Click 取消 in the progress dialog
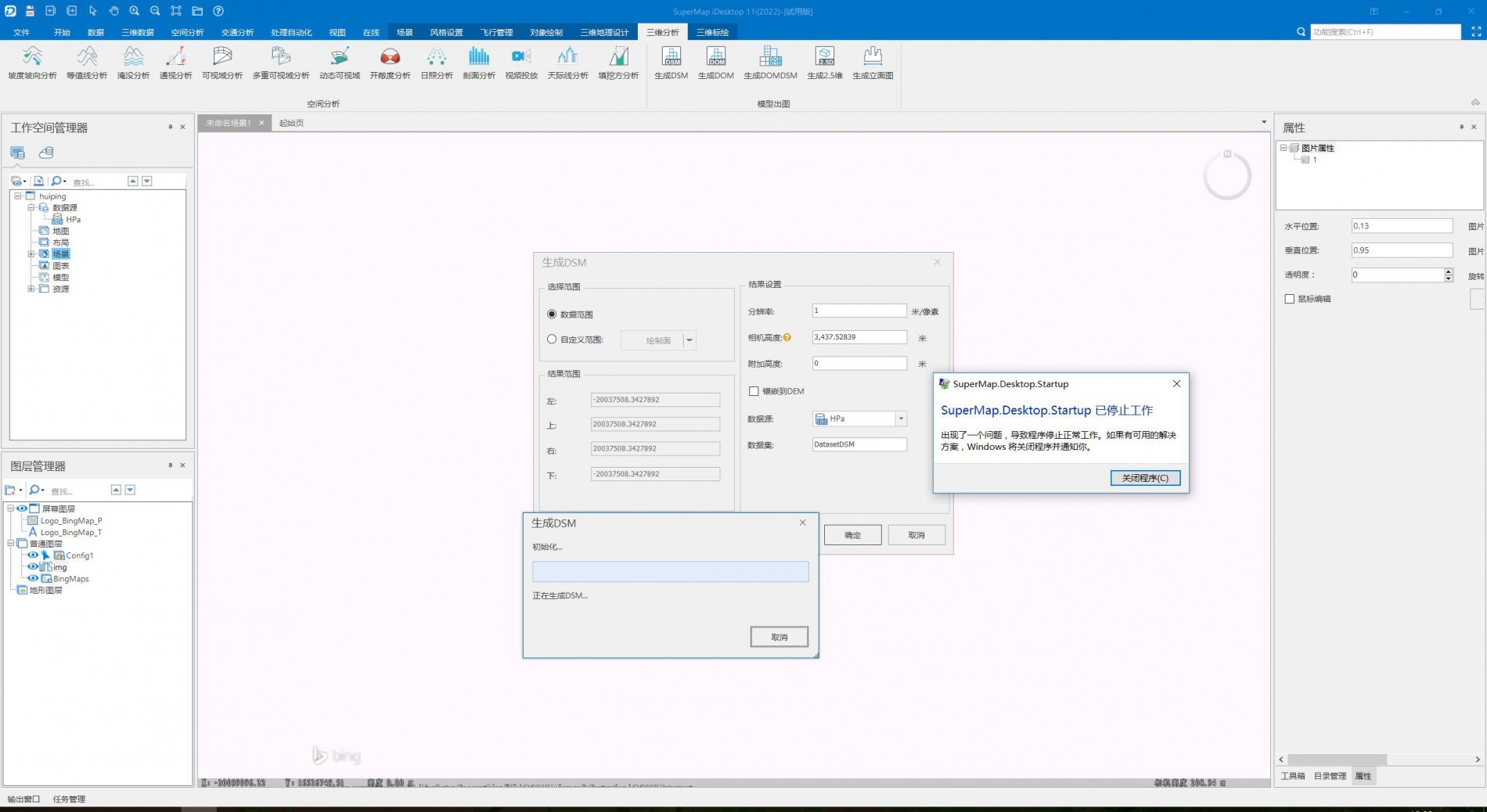1487x812 pixels. pyautogui.click(x=780, y=637)
